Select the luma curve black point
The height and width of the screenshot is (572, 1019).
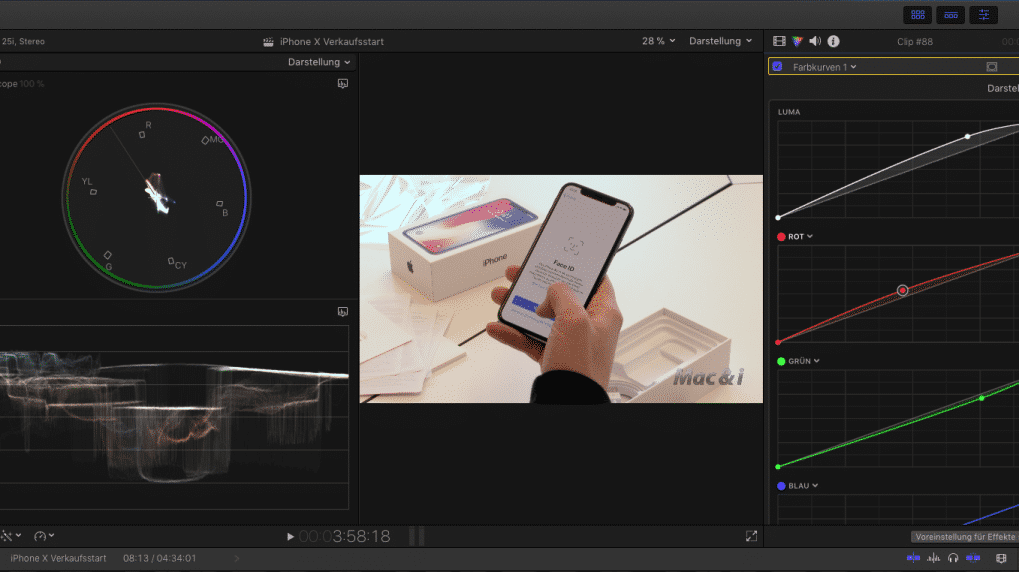pos(778,218)
